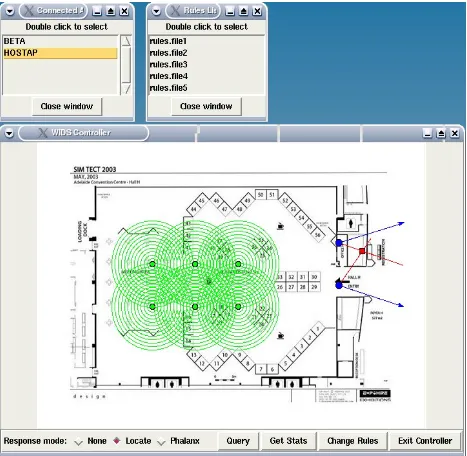Click scroll-down arrow in Connected list
The height and width of the screenshot is (456, 467).
(x=126, y=89)
